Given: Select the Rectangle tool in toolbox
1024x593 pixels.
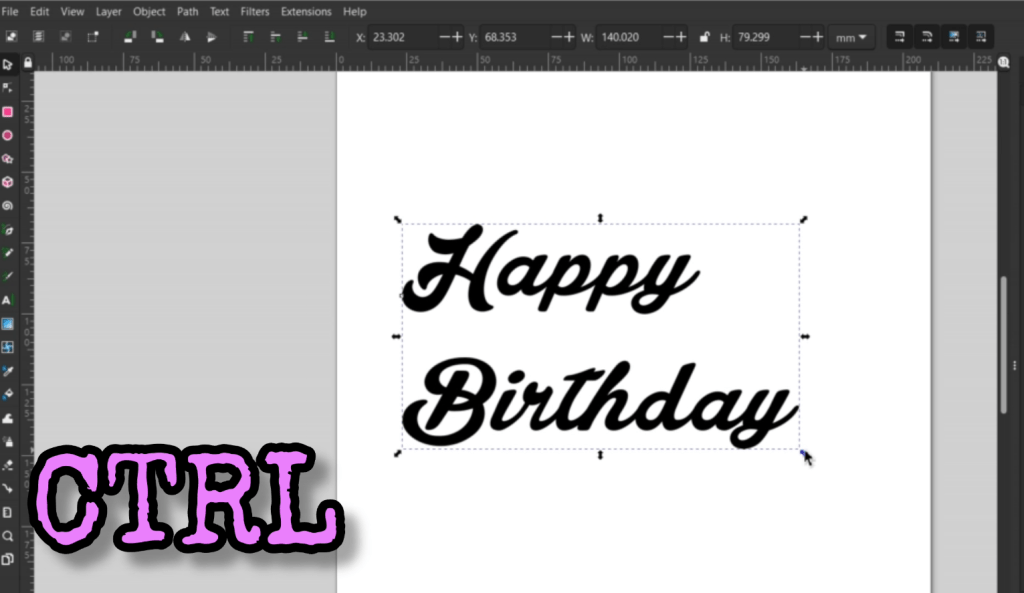Looking at the screenshot, I should 8,112.
